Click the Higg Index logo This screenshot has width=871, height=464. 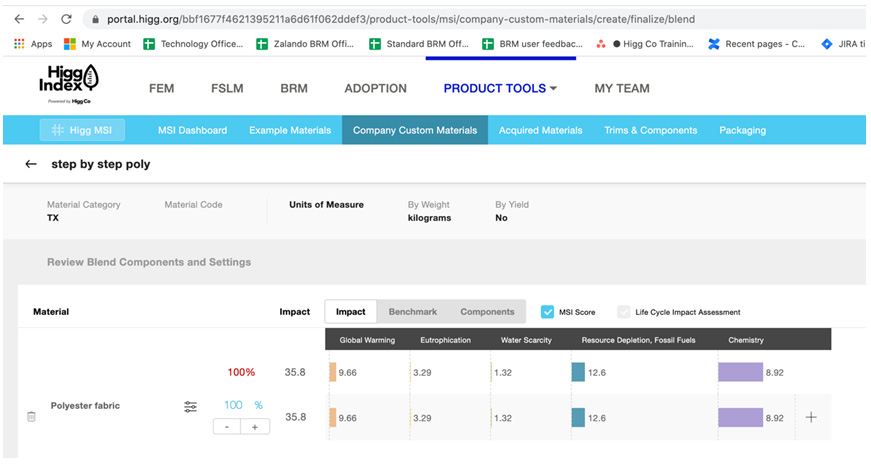pos(69,83)
